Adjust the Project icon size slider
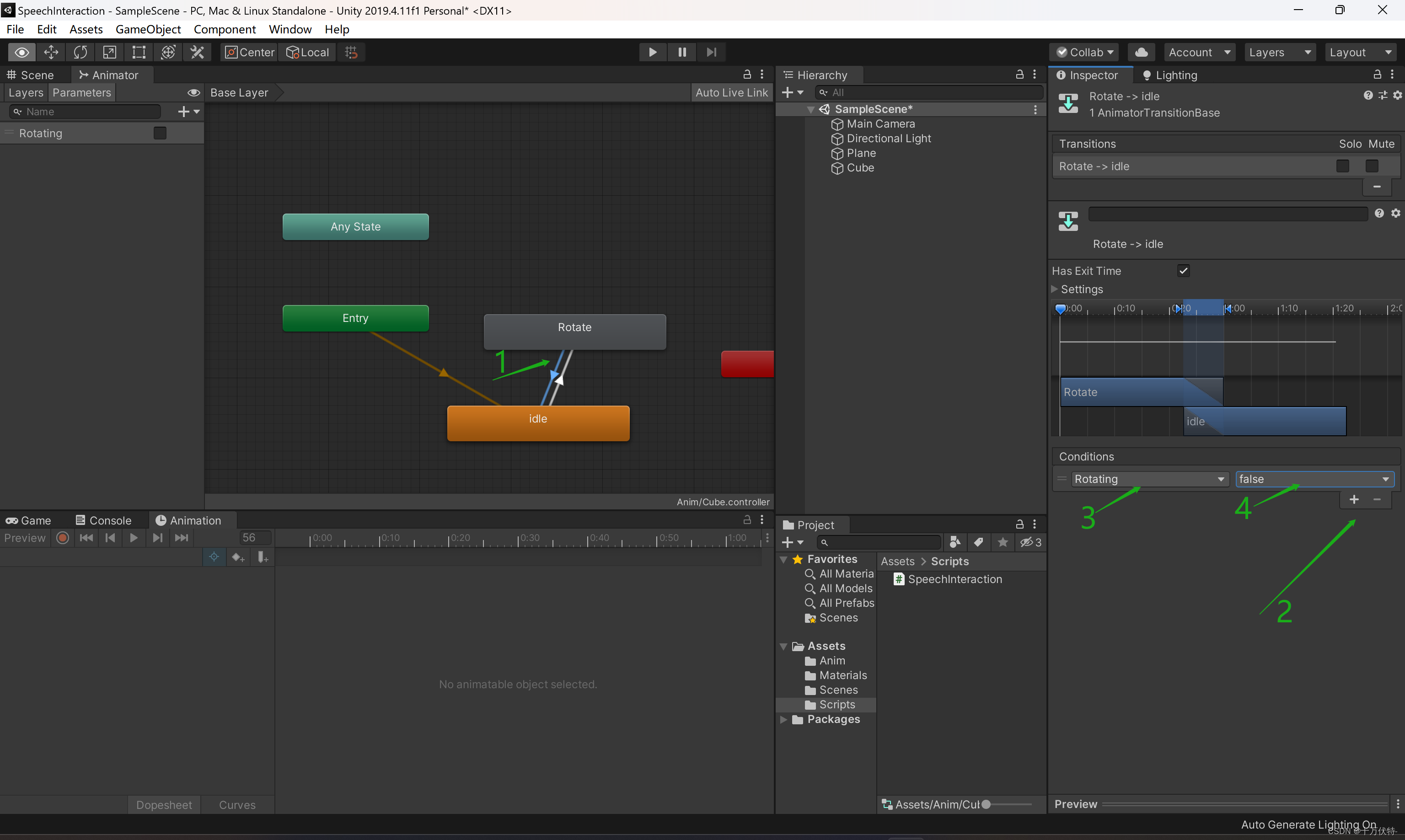The width and height of the screenshot is (1405, 840). pos(986,804)
